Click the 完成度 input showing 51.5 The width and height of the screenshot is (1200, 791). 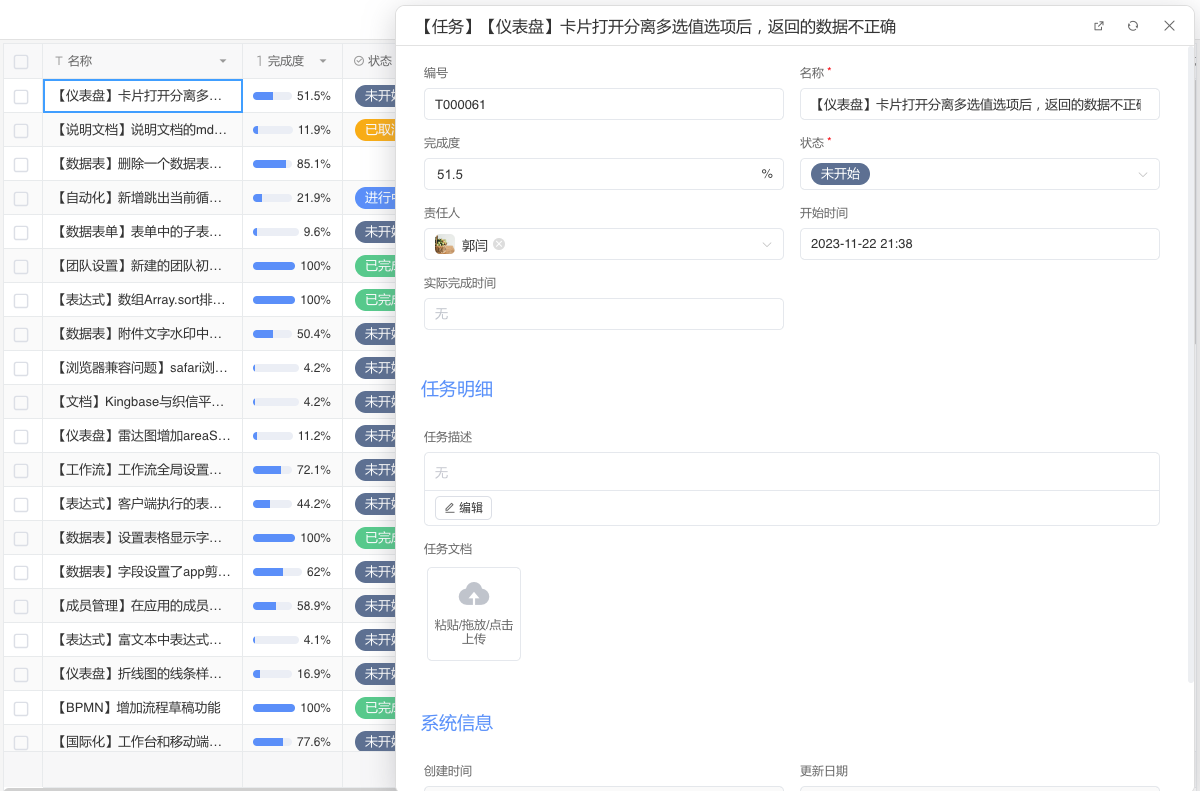pyautogui.click(x=590, y=174)
